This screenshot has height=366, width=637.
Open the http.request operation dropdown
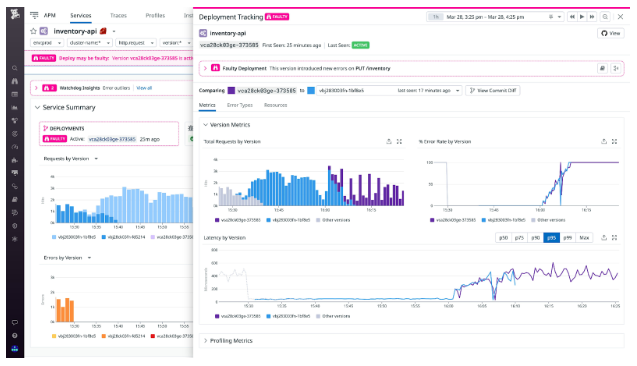(x=136, y=43)
